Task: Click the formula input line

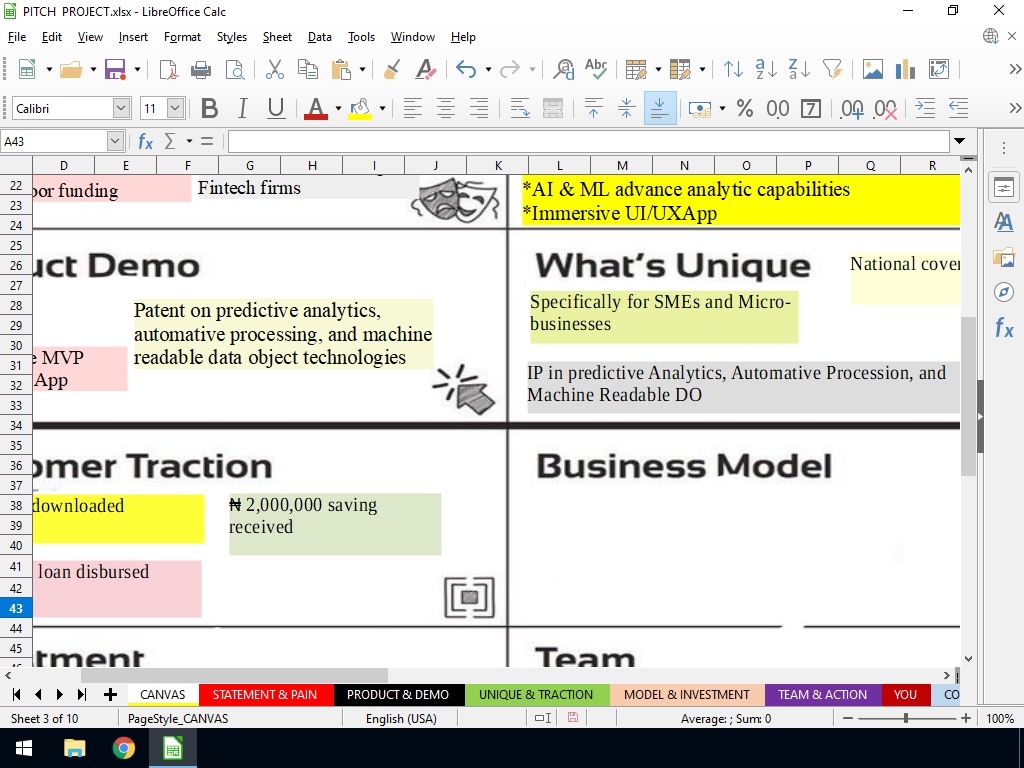Action: (x=588, y=141)
